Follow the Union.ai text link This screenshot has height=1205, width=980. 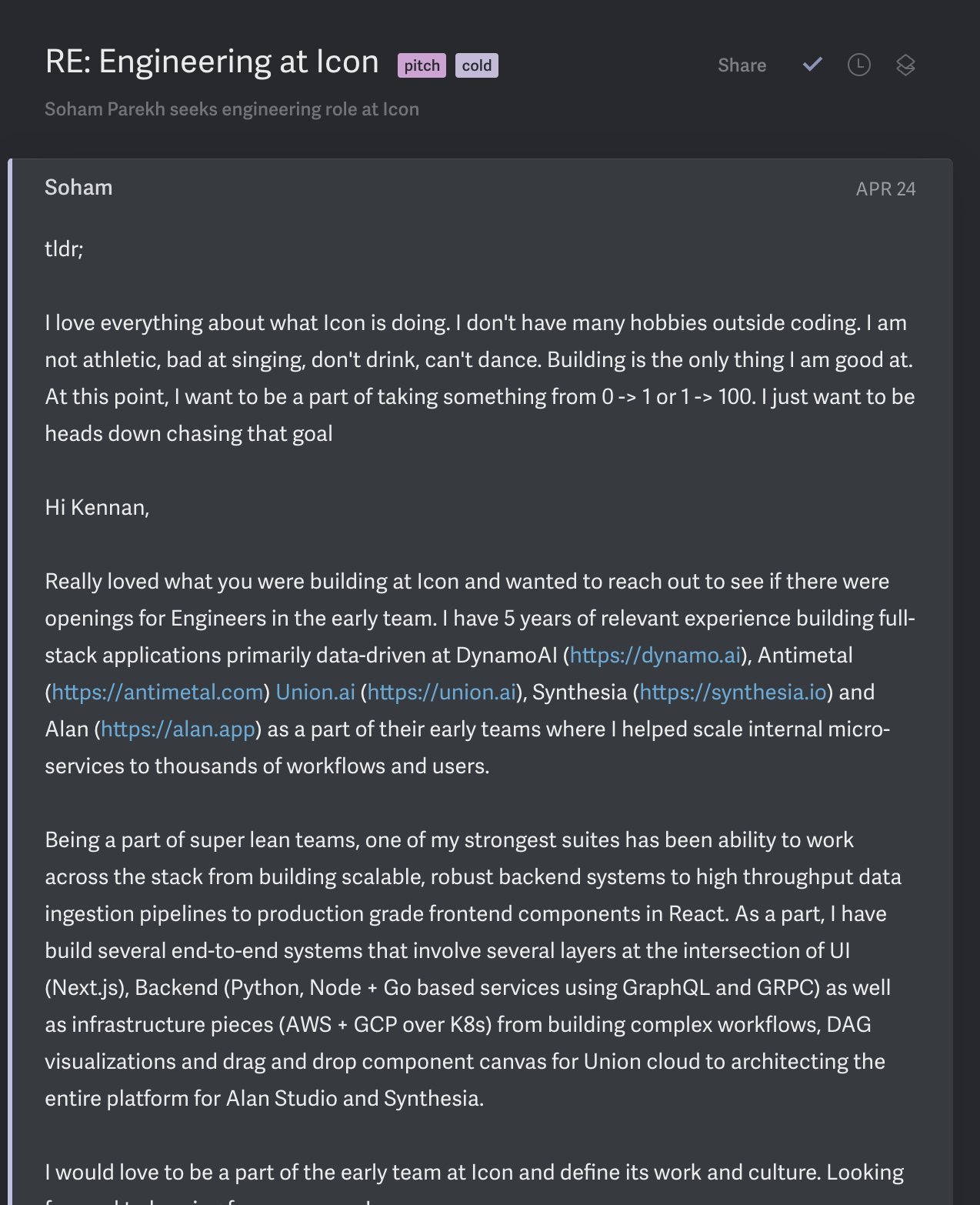[x=315, y=692]
